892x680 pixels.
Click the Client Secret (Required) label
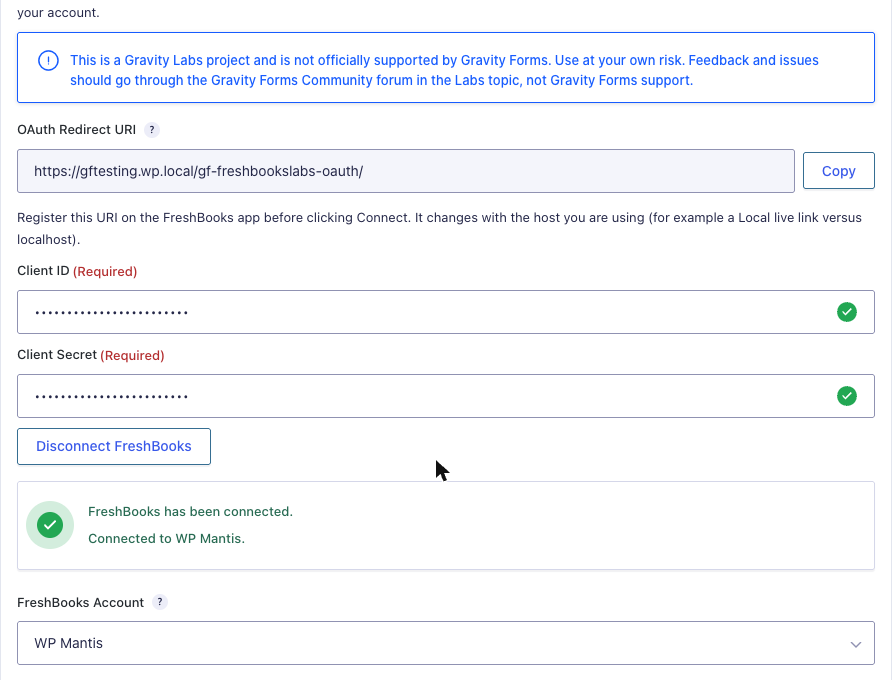pyautogui.click(x=90, y=355)
